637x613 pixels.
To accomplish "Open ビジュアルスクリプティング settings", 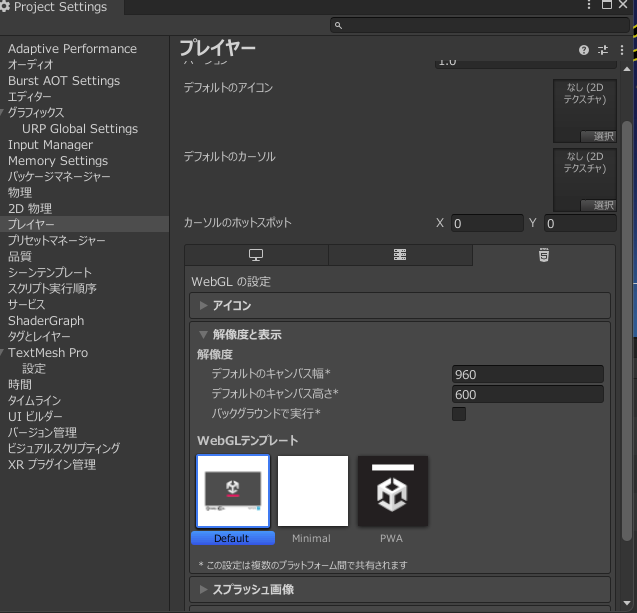I will tap(64, 448).
